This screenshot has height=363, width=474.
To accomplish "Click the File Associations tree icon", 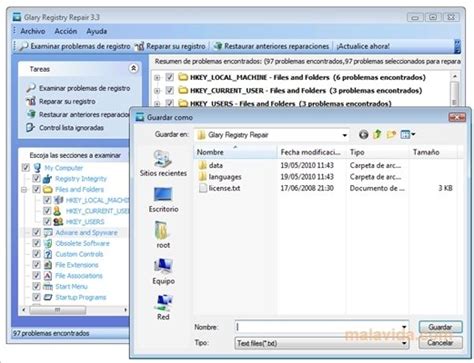I will click(x=48, y=276).
